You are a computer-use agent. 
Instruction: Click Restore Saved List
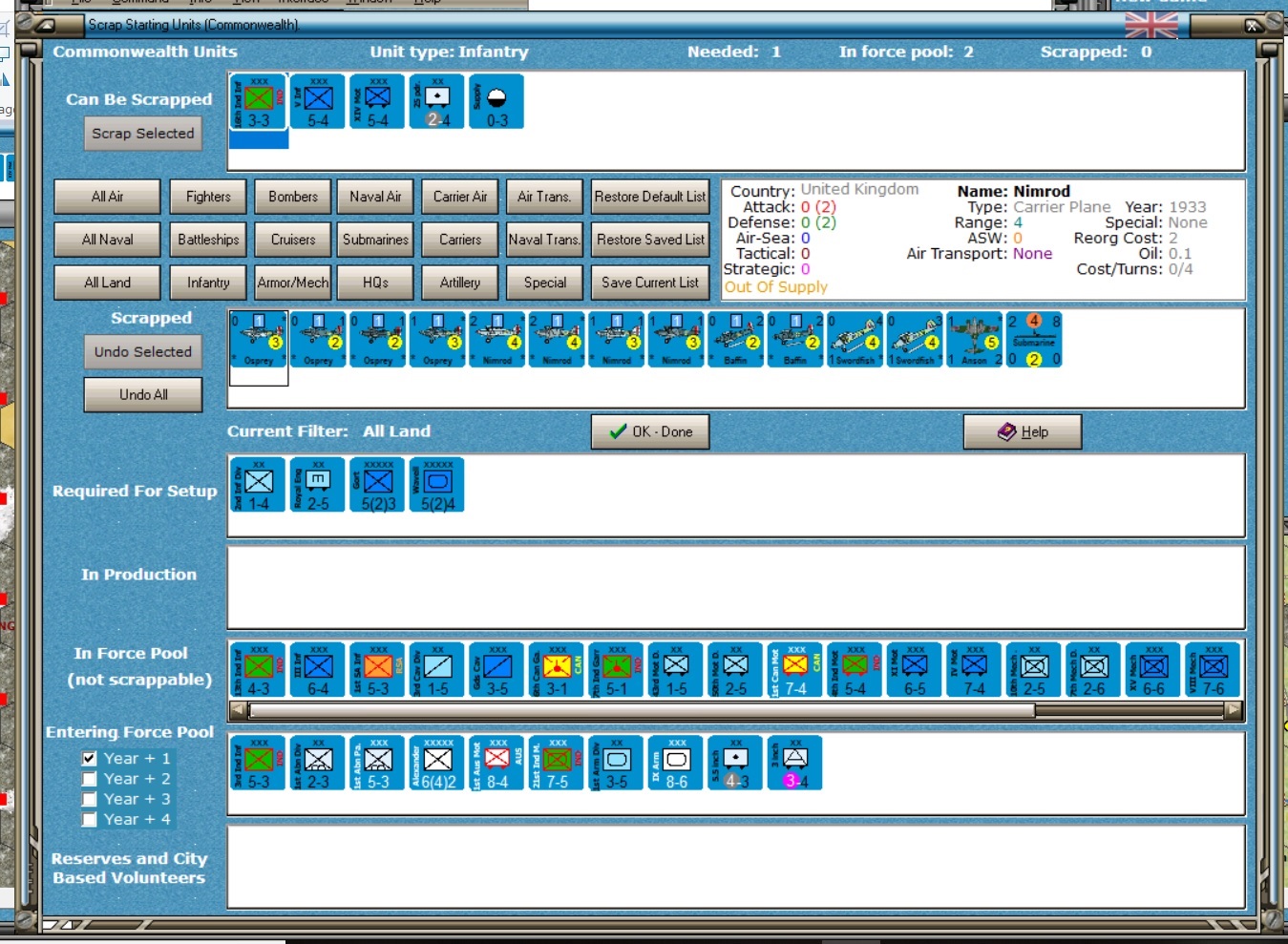(x=650, y=240)
